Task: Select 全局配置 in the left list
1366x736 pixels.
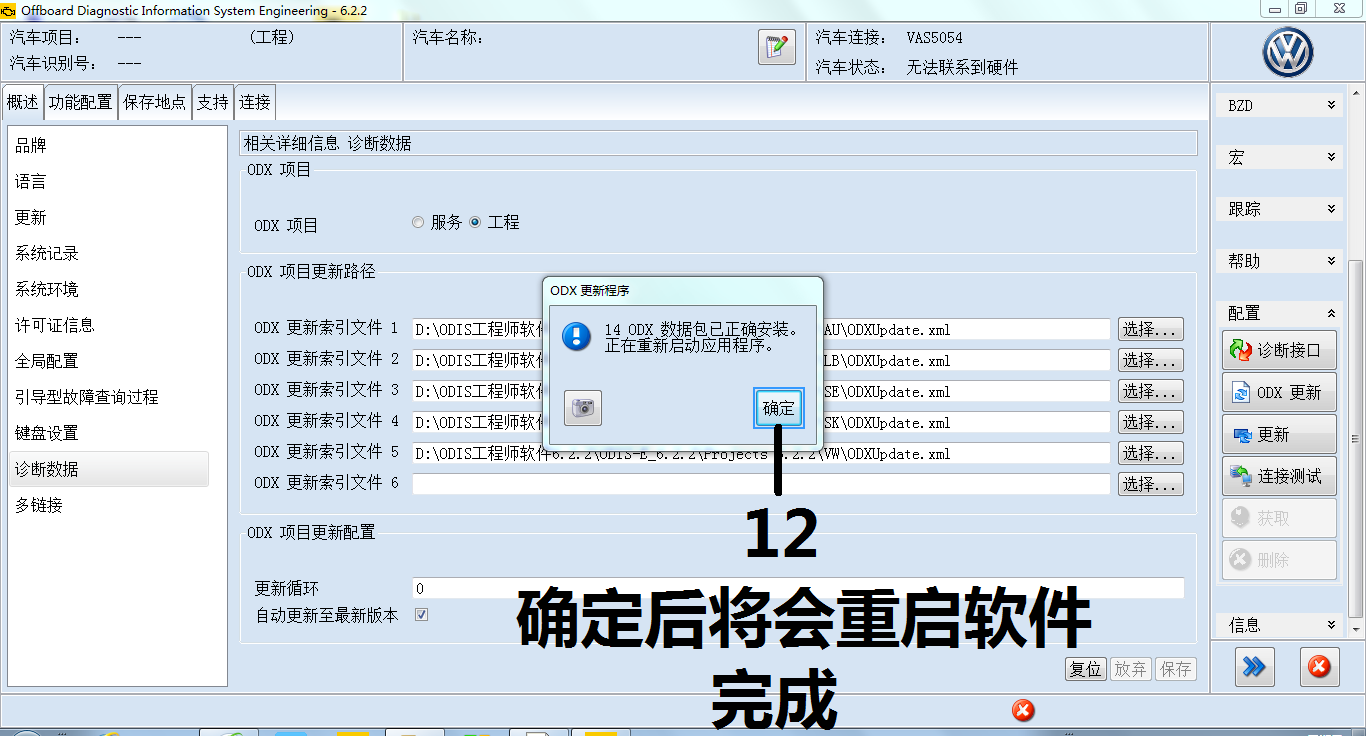Action: tap(108, 361)
